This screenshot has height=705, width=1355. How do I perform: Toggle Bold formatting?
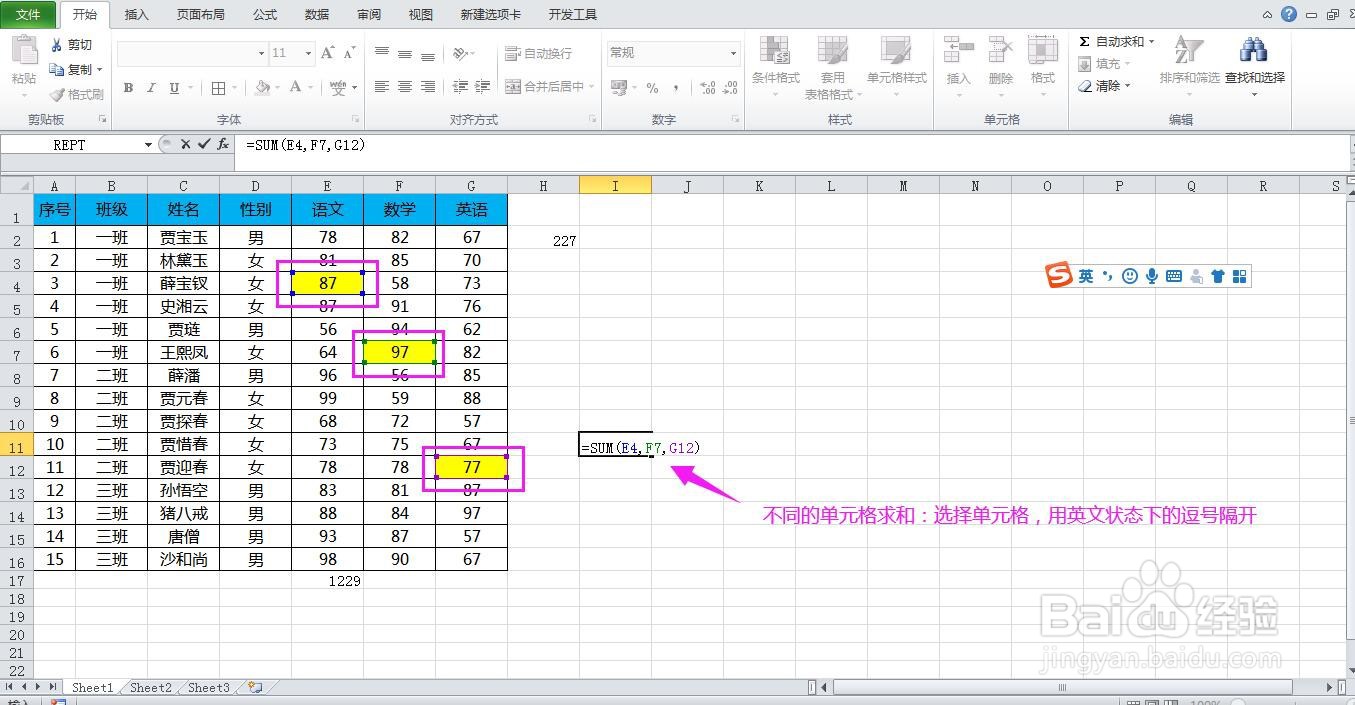[x=128, y=88]
